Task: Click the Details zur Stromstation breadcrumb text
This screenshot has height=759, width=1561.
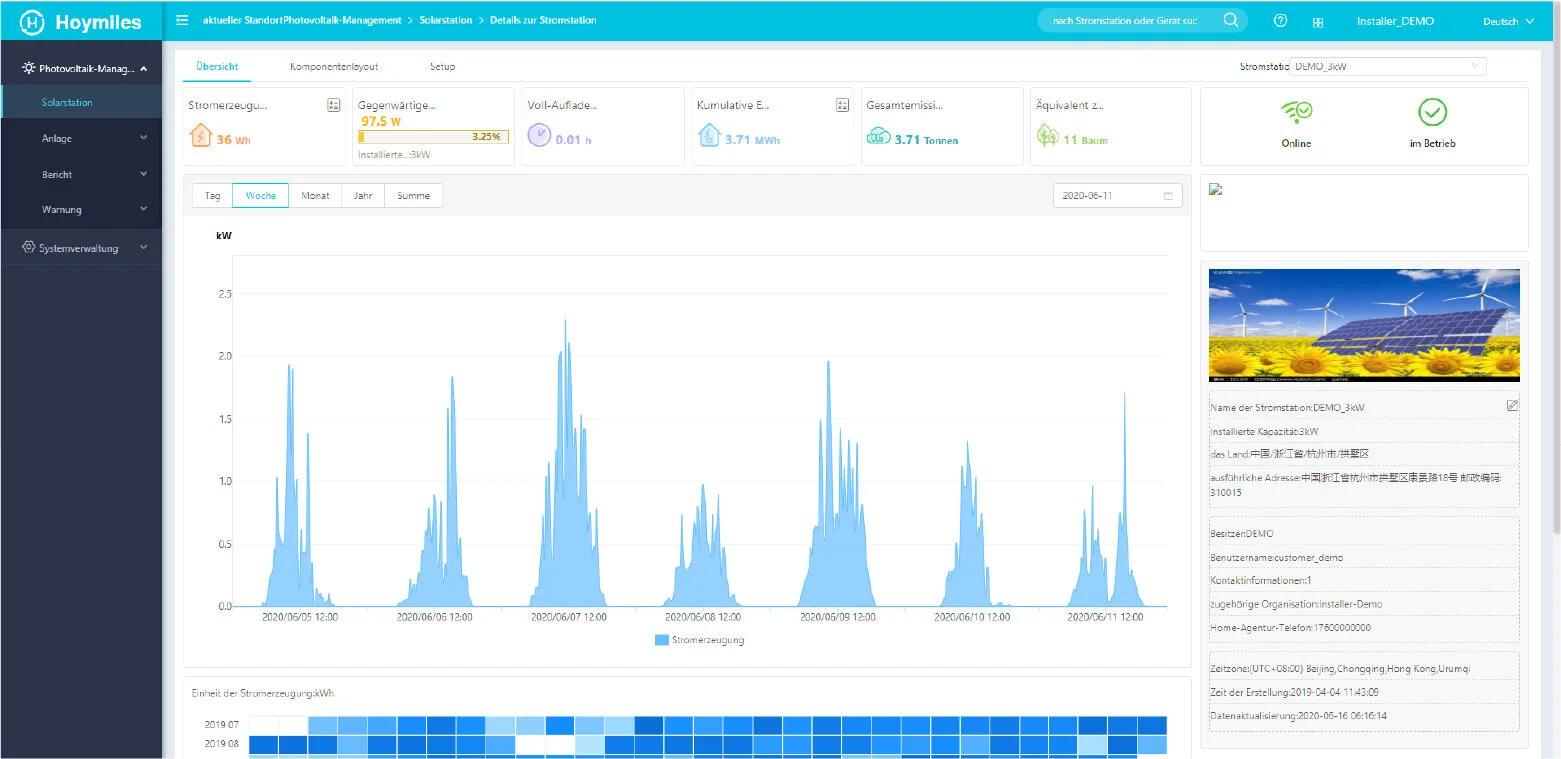Action: coord(543,20)
